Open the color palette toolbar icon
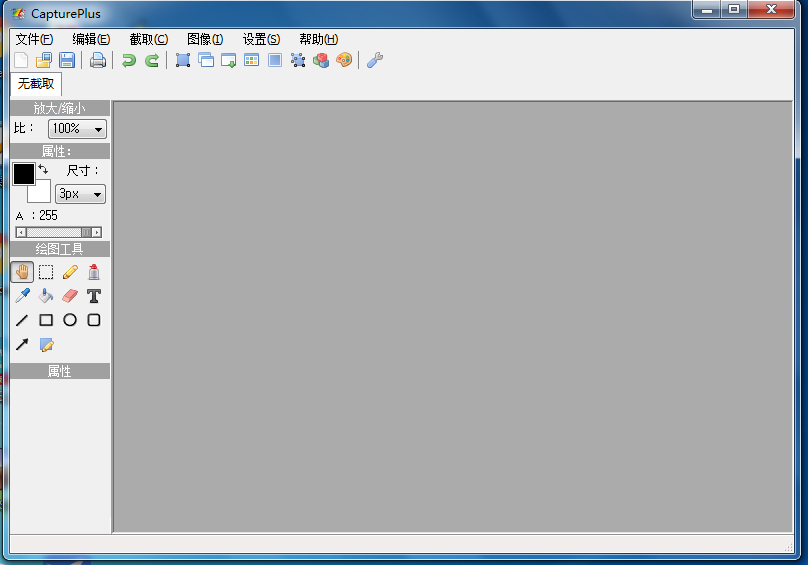 (344, 60)
